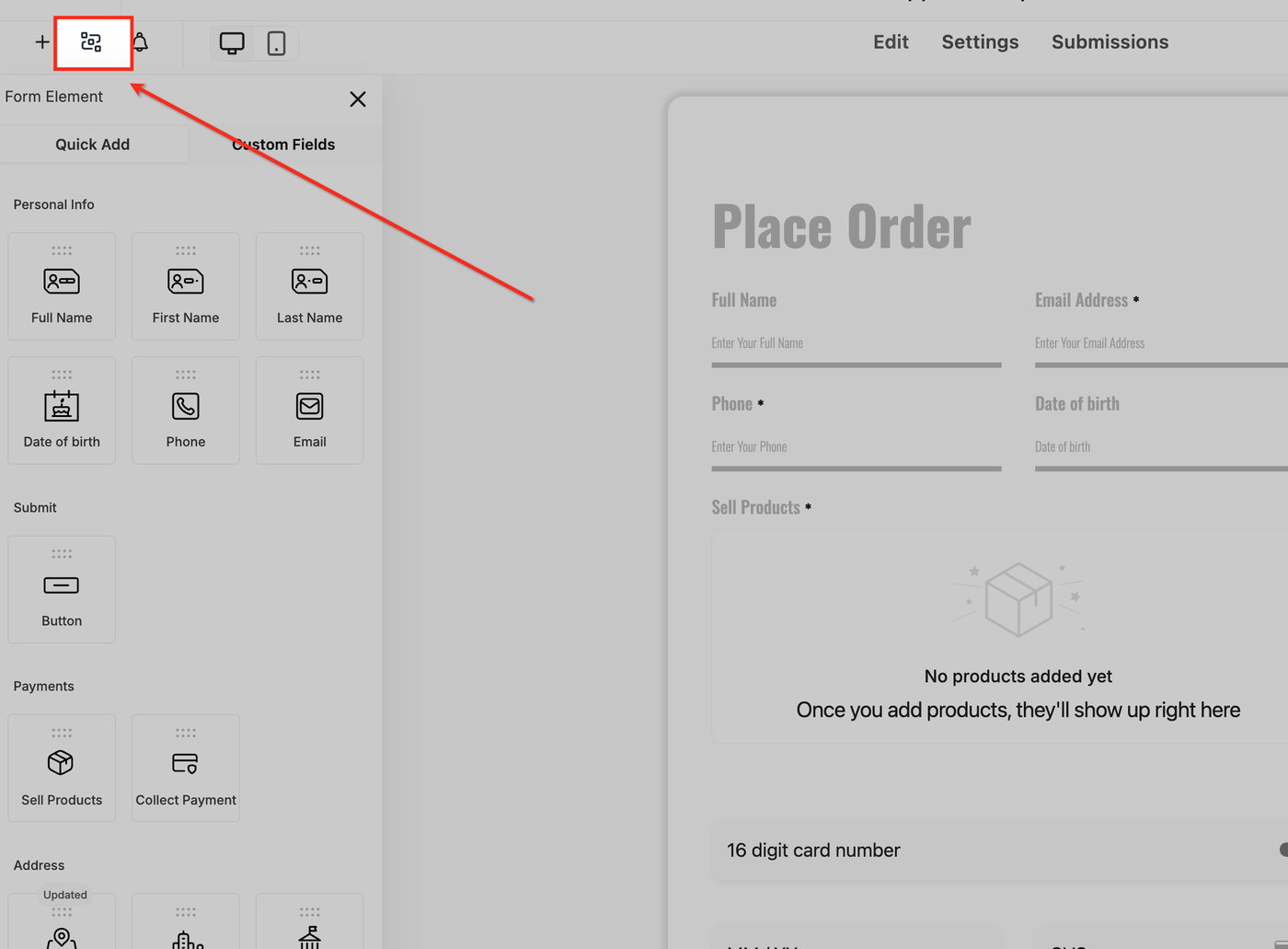Viewport: 1288px width, 949px height.
Task: Close the Form Element panel
Action: tap(358, 99)
